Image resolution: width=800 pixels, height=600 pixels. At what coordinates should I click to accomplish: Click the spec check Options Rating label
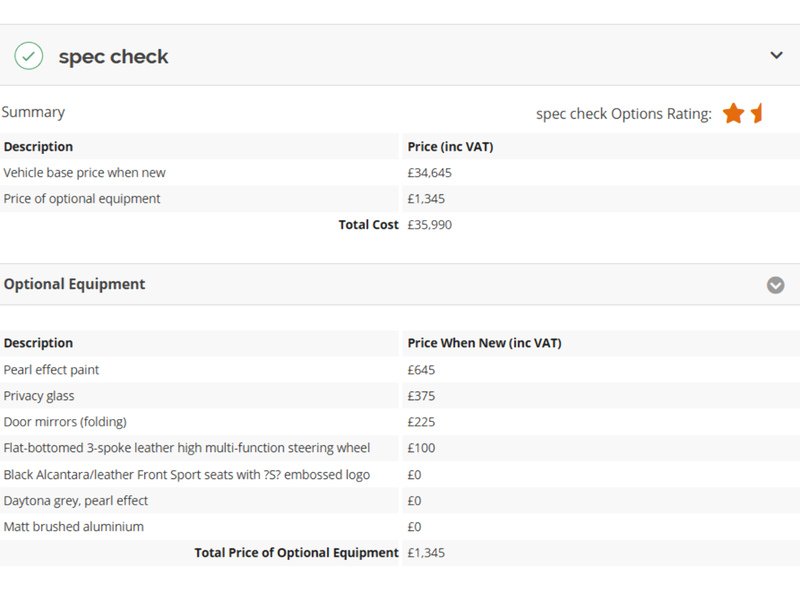623,114
